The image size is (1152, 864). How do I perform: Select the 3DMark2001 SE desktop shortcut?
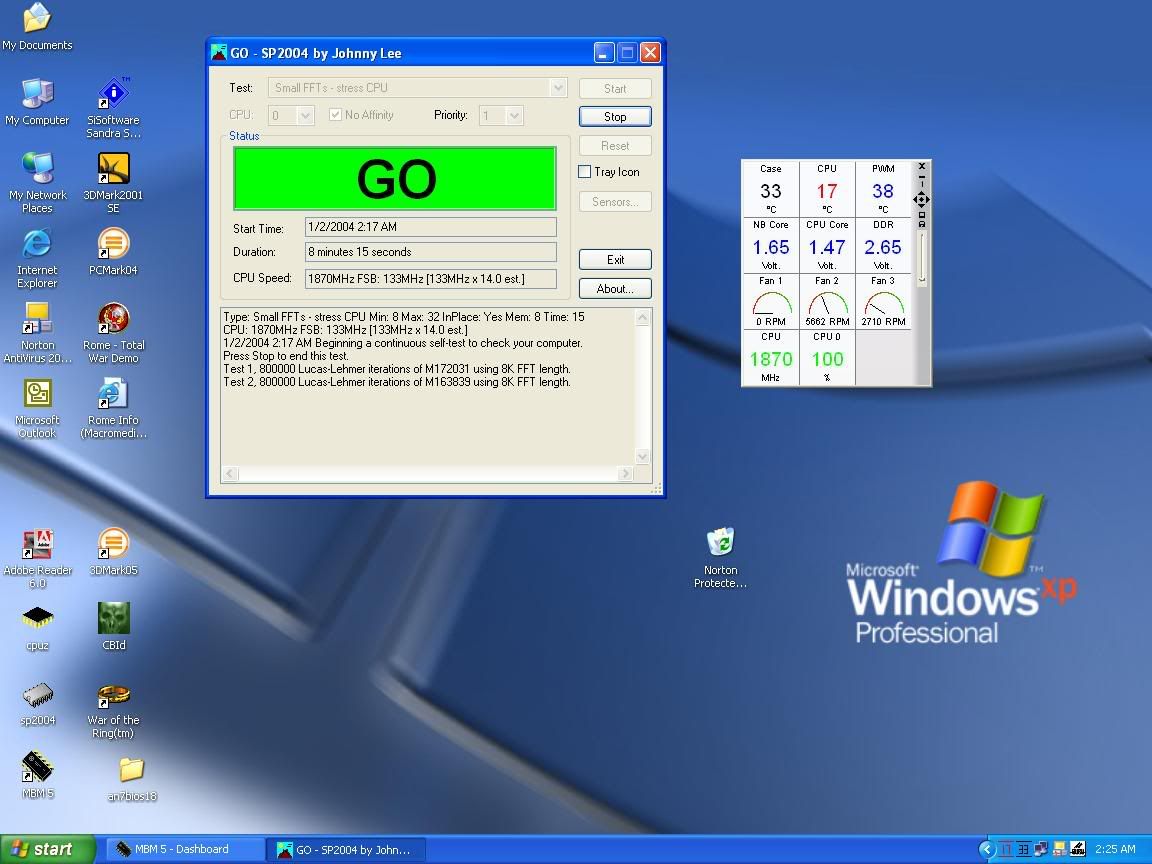(113, 169)
